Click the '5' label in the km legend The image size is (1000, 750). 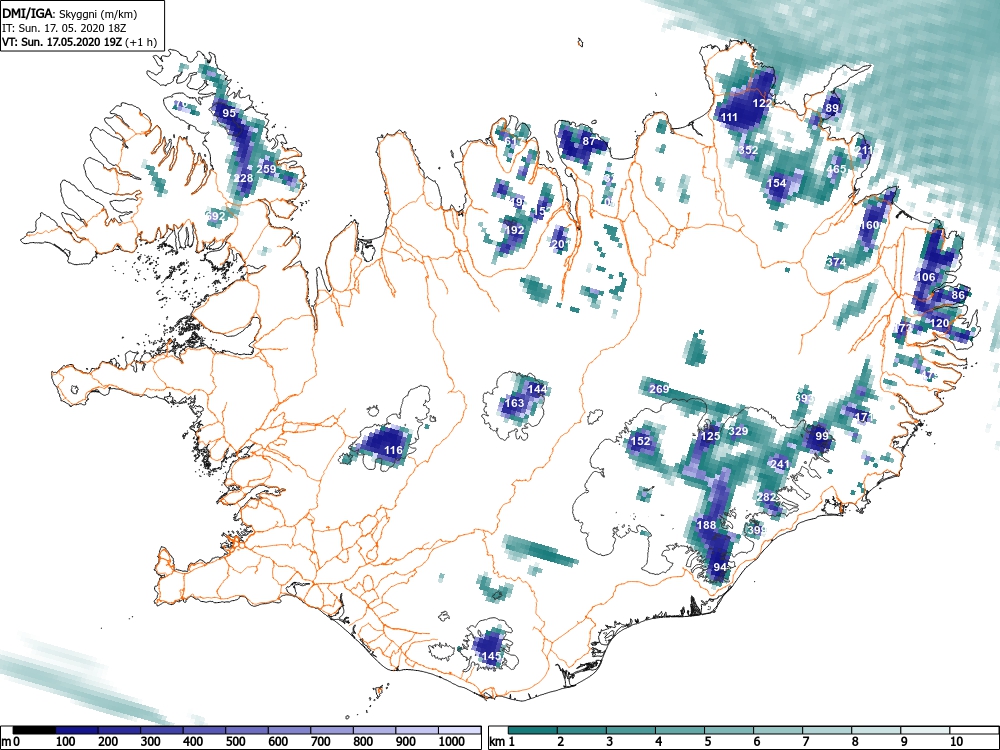[708, 742]
